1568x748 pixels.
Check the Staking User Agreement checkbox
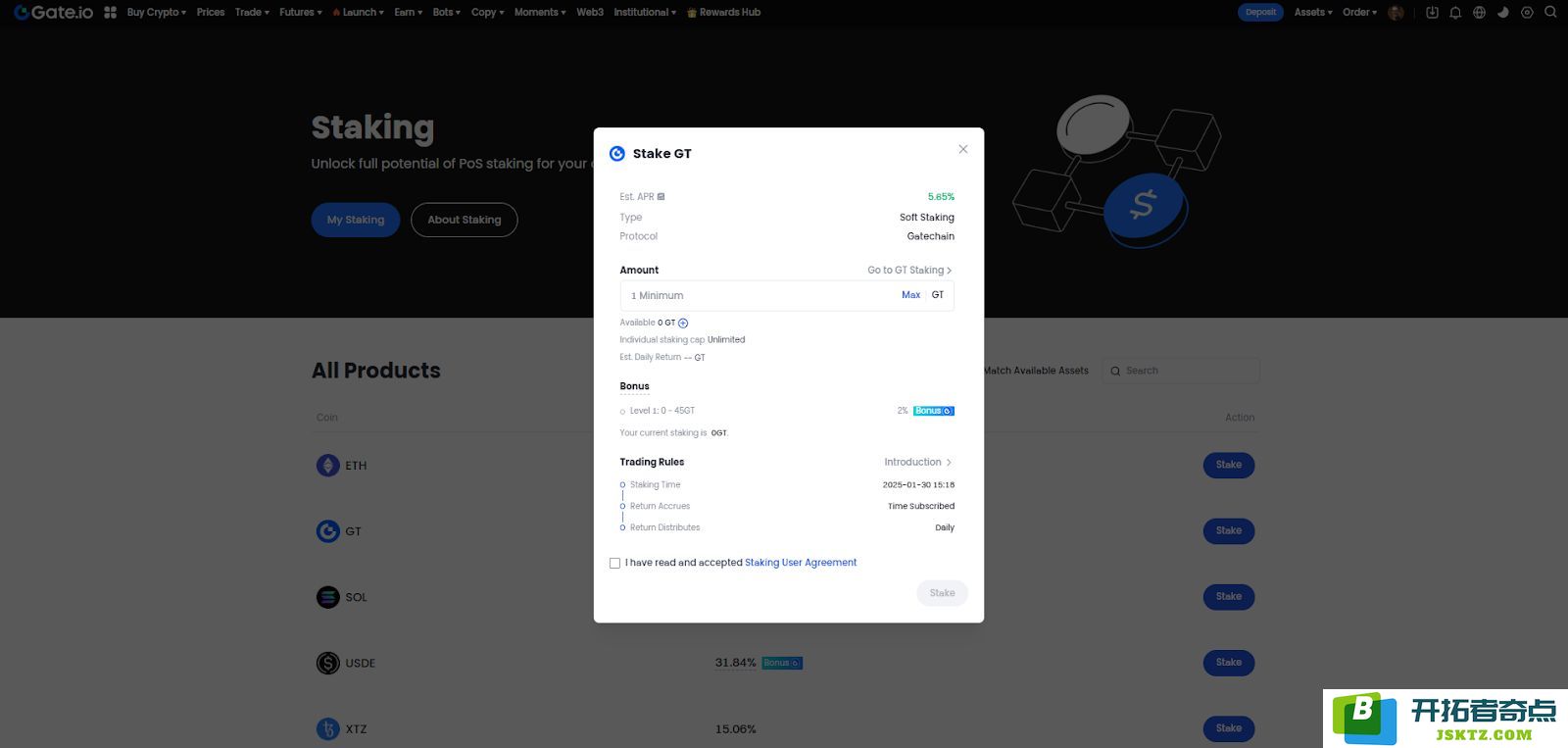[x=614, y=563]
